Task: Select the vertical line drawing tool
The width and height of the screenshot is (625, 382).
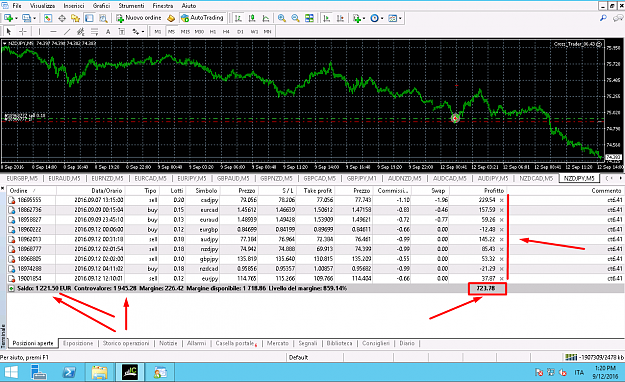Action: 39,32
